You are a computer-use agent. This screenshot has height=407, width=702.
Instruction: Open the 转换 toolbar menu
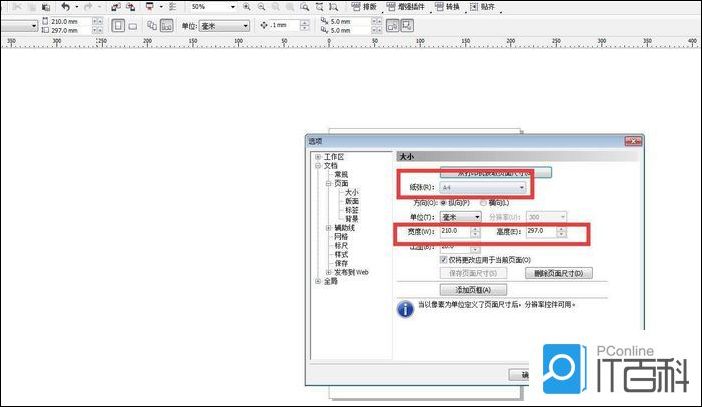pyautogui.click(x=447, y=7)
